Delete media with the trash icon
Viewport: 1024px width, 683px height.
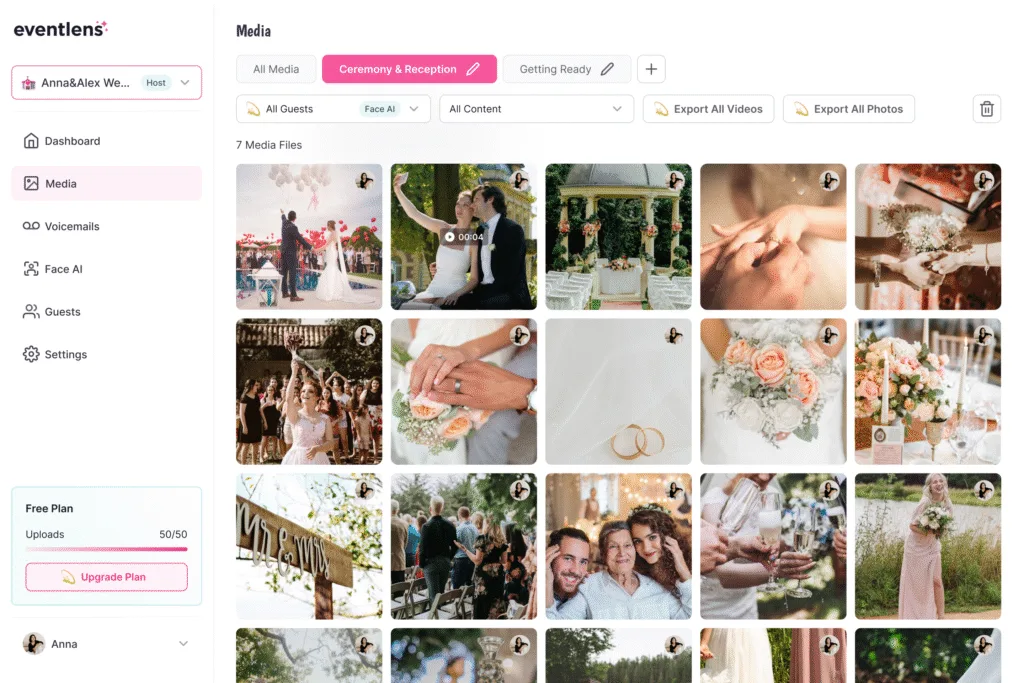pyautogui.click(x=987, y=109)
